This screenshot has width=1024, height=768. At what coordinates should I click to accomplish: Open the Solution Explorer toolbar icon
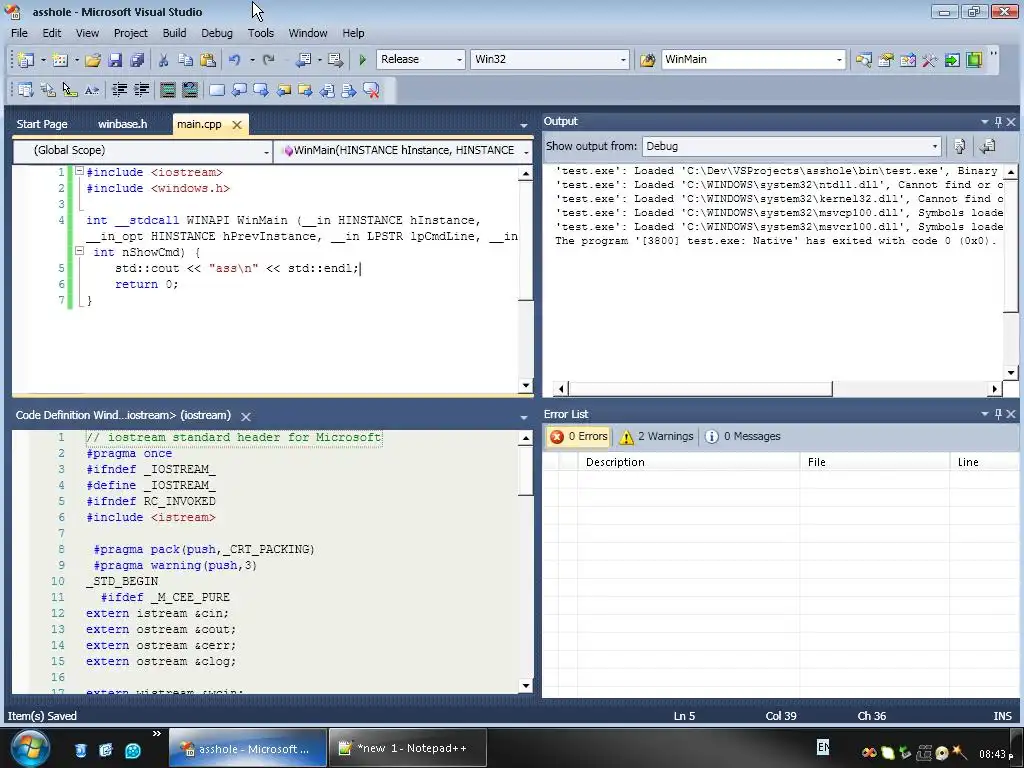864,59
